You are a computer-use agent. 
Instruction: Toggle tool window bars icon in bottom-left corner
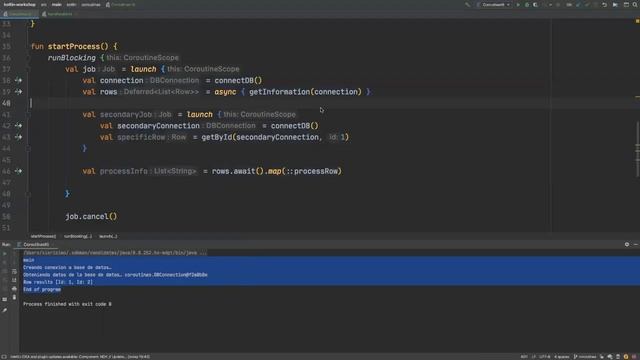pos(4,357)
